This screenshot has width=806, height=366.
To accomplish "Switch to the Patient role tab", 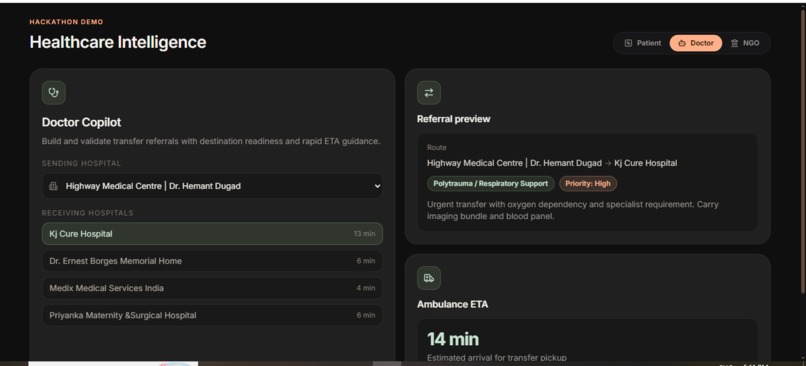I will tap(643, 43).
